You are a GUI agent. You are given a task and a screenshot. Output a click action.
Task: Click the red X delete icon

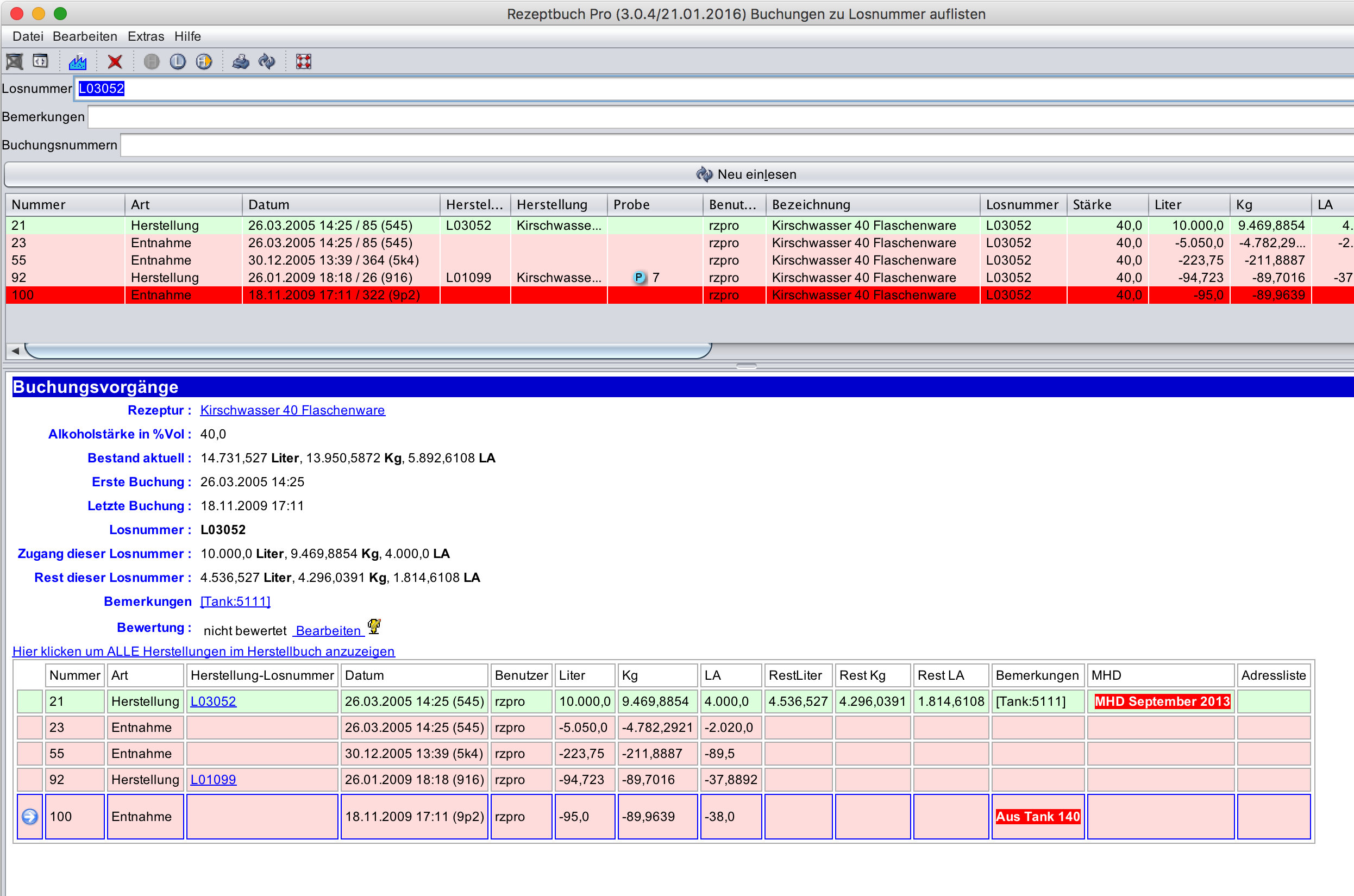point(115,62)
